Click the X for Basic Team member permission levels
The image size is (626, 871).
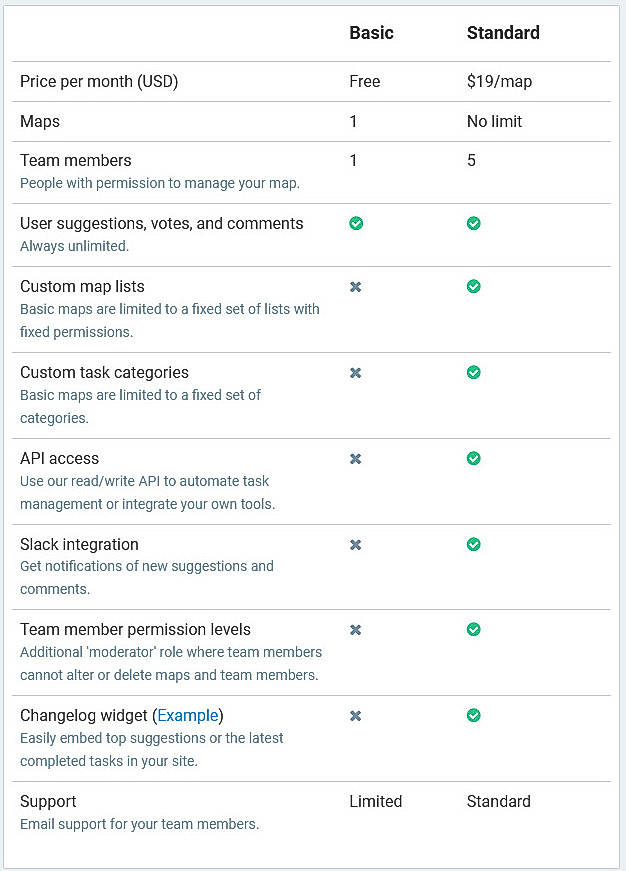coord(355,629)
